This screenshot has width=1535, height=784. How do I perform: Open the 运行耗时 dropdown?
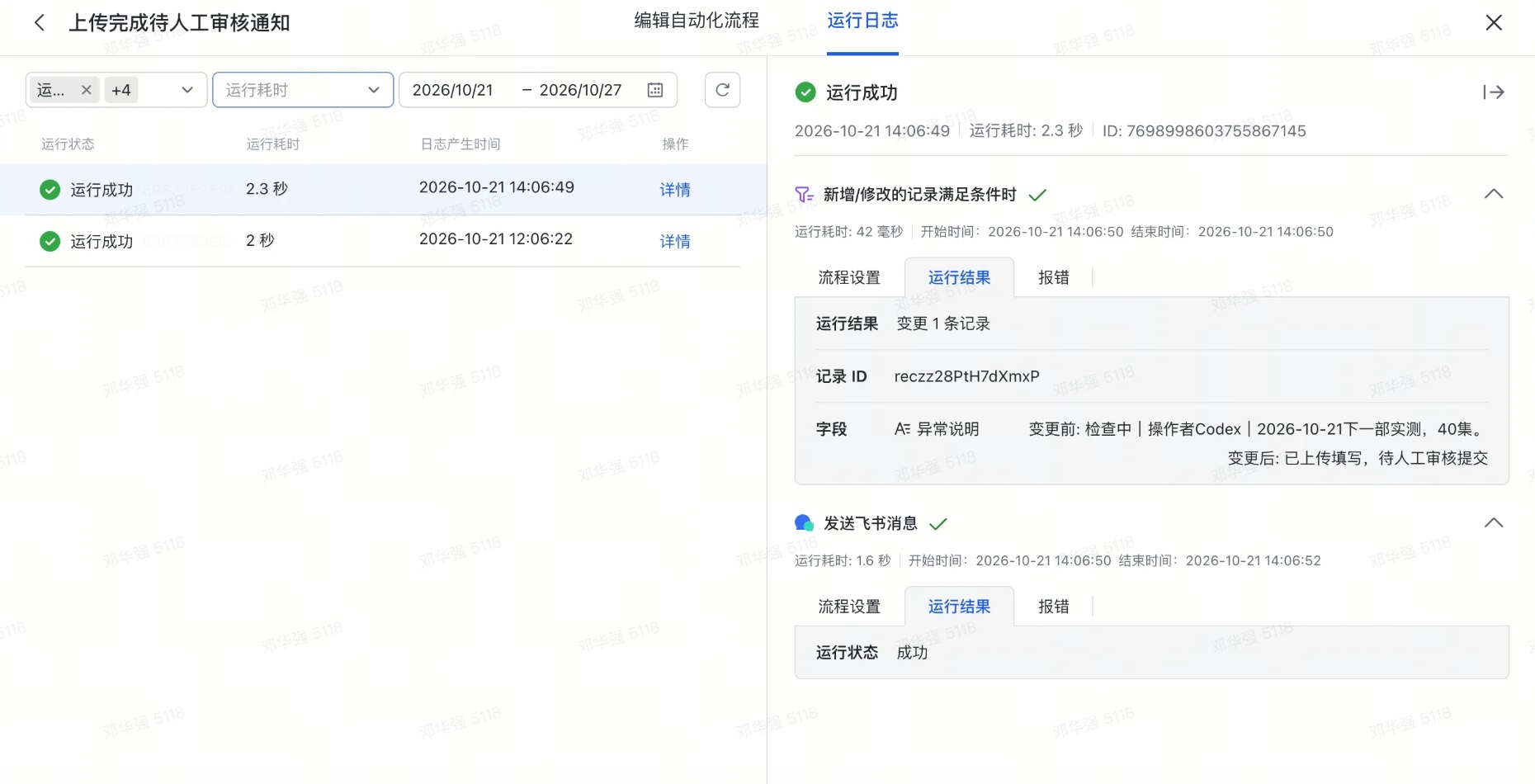tap(303, 90)
